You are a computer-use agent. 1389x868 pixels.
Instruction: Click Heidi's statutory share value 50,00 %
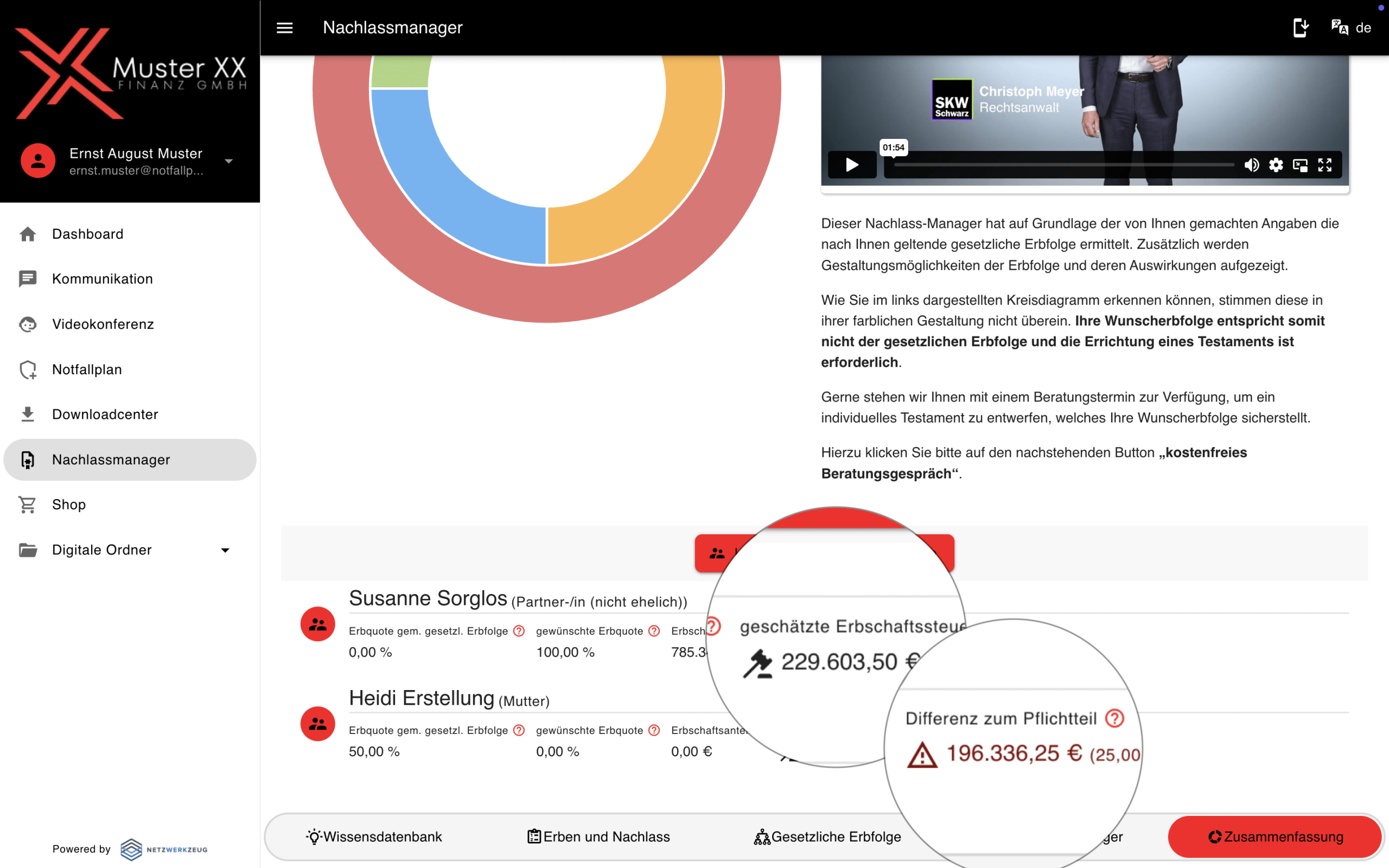[x=374, y=751]
